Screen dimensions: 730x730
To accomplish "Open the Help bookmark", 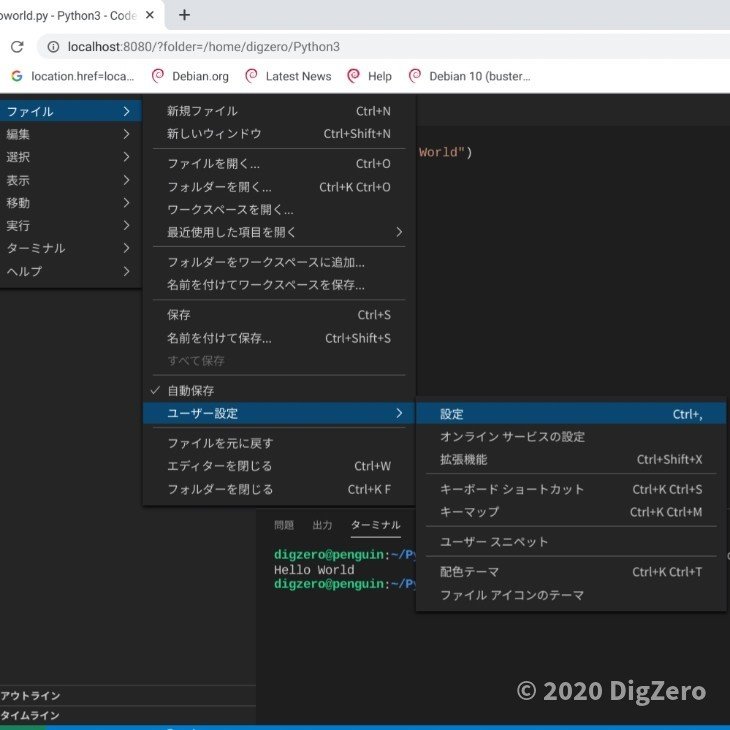I will 369,76.
